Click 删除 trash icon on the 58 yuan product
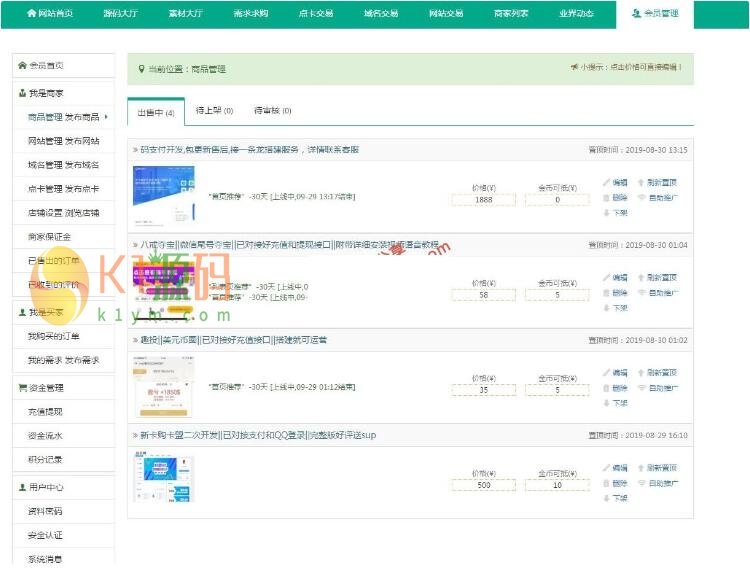This screenshot has width=750, height=573. (606, 293)
